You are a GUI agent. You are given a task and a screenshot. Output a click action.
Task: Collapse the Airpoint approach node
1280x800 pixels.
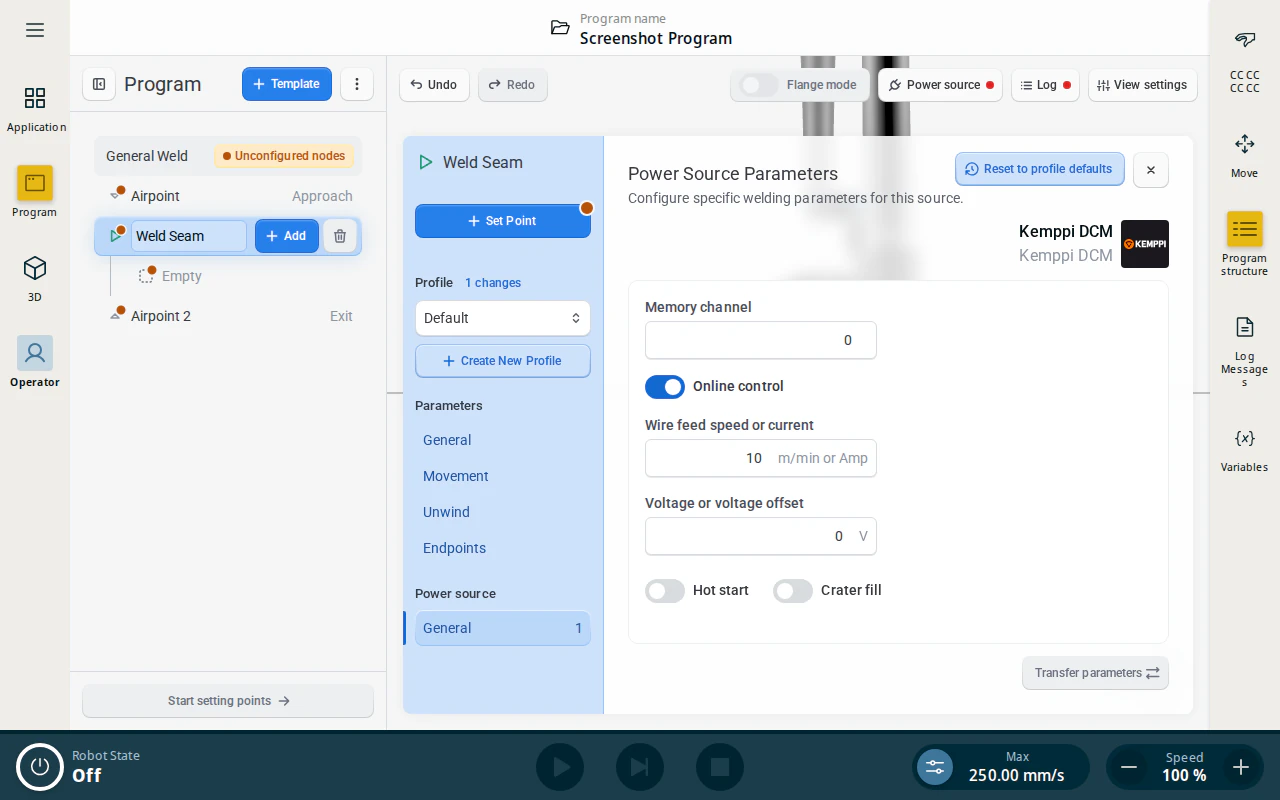point(115,196)
